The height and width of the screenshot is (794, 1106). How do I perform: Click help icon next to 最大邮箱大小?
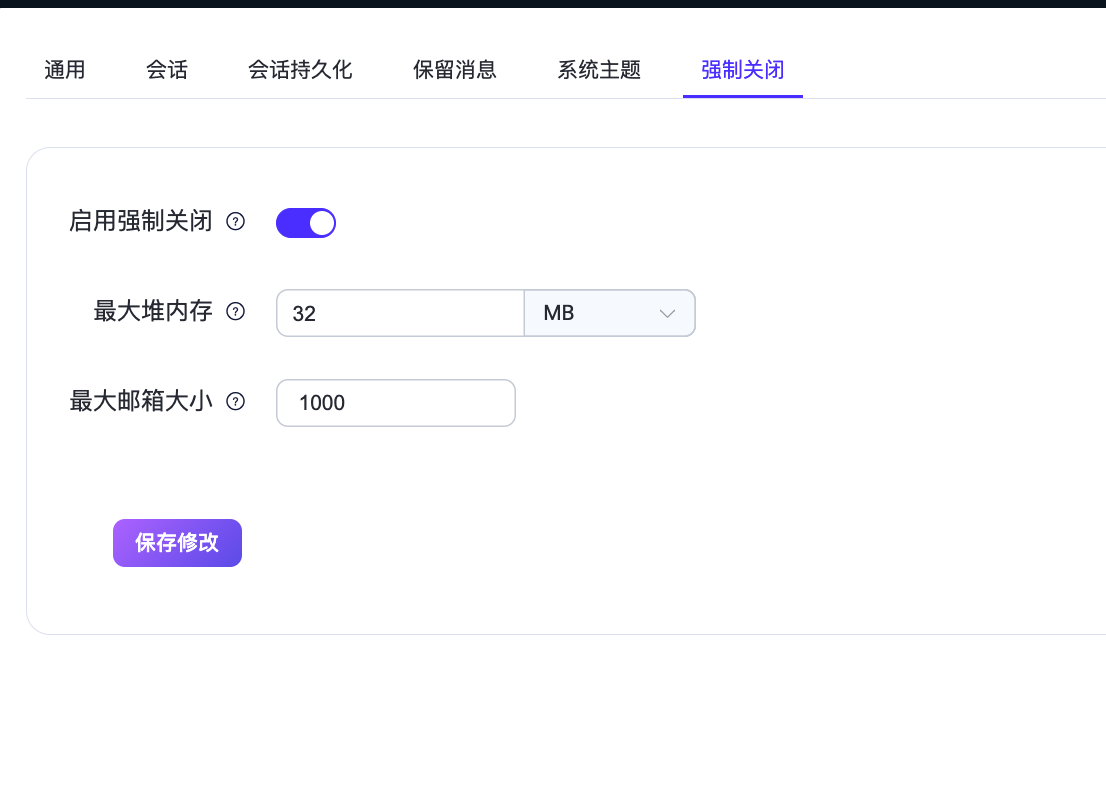click(236, 402)
